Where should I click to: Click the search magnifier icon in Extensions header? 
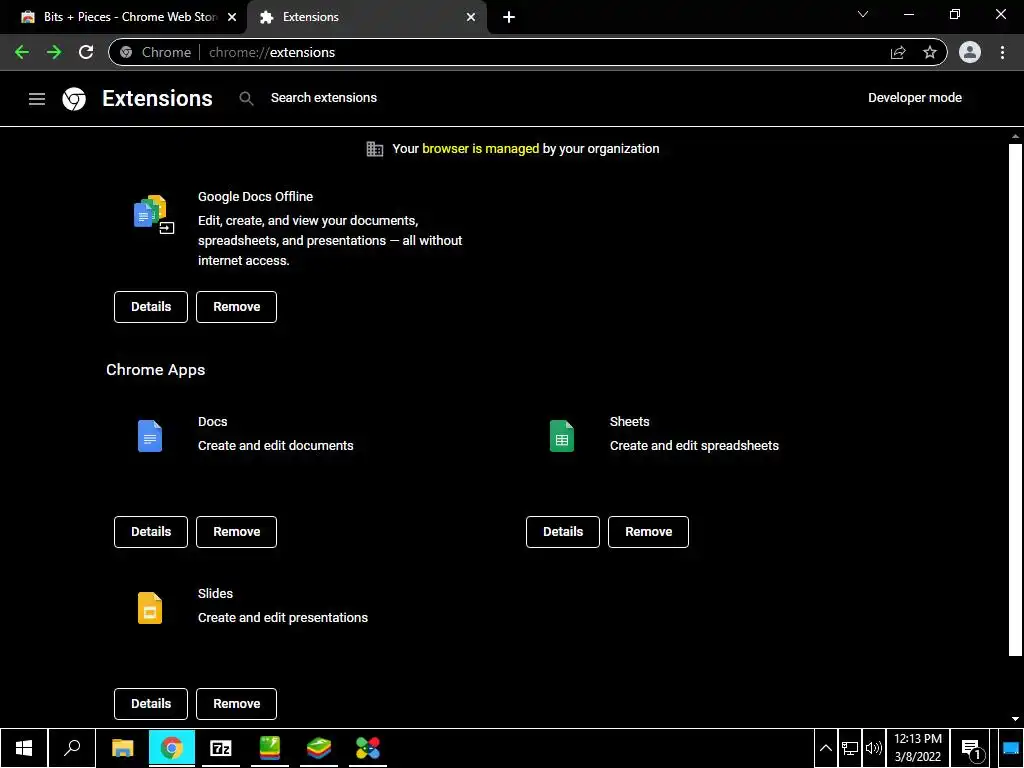pos(246,98)
